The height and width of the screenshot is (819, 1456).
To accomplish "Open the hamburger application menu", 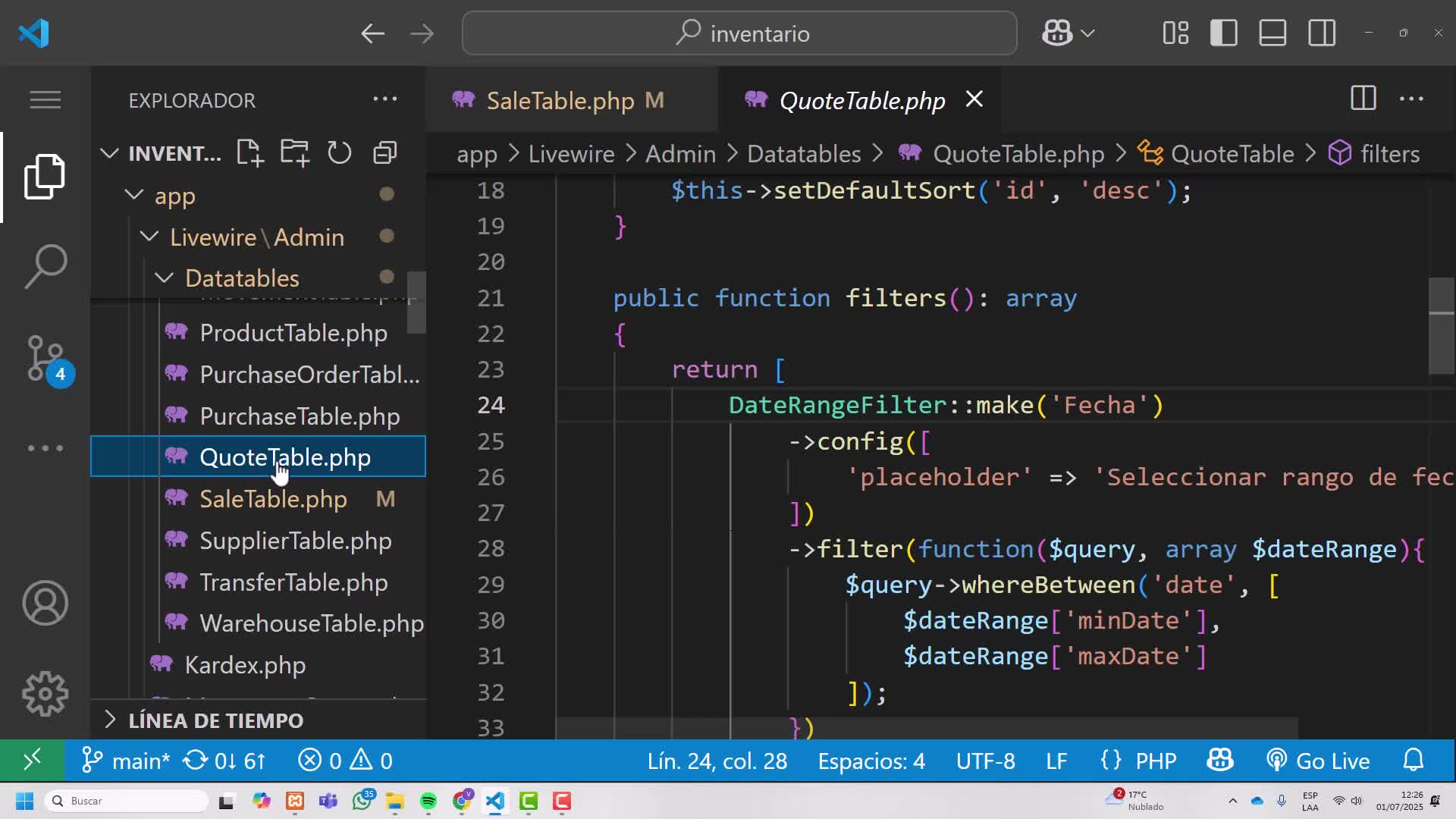I will (45, 99).
